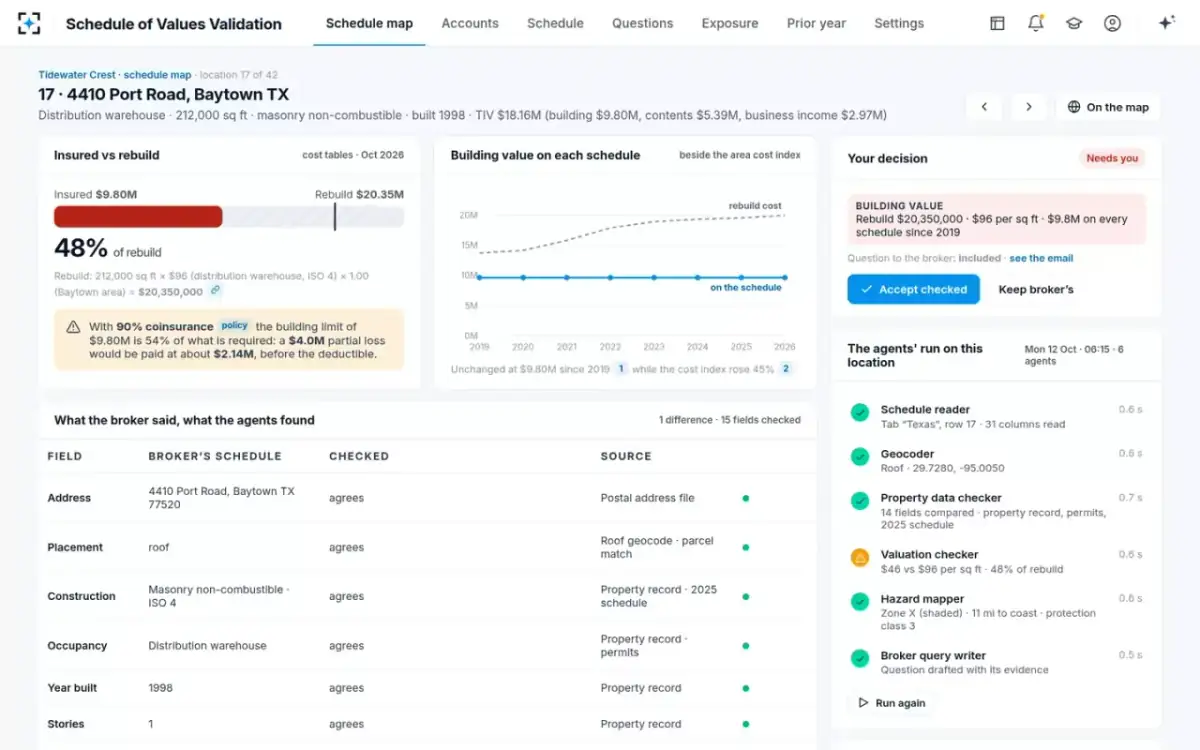This screenshot has width=1200, height=750.
Task: Click the green status dot for Occupancy
Action: point(745,646)
